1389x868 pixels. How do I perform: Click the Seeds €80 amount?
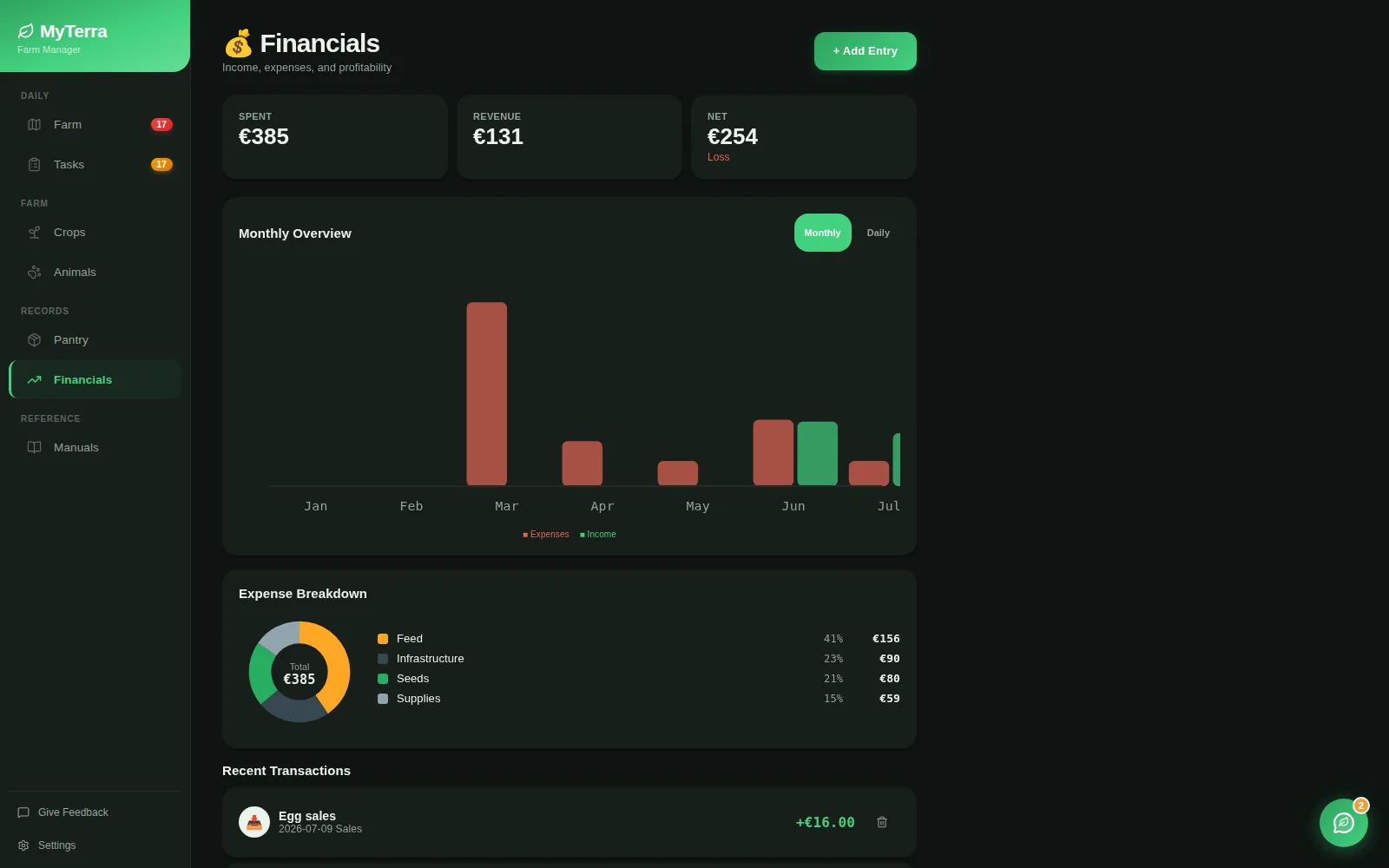[x=890, y=679]
